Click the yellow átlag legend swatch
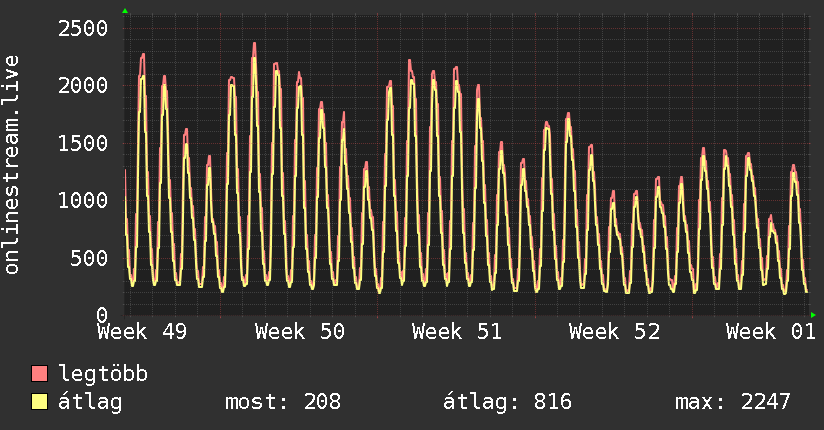Viewport: 824px width, 430px height. 39,402
